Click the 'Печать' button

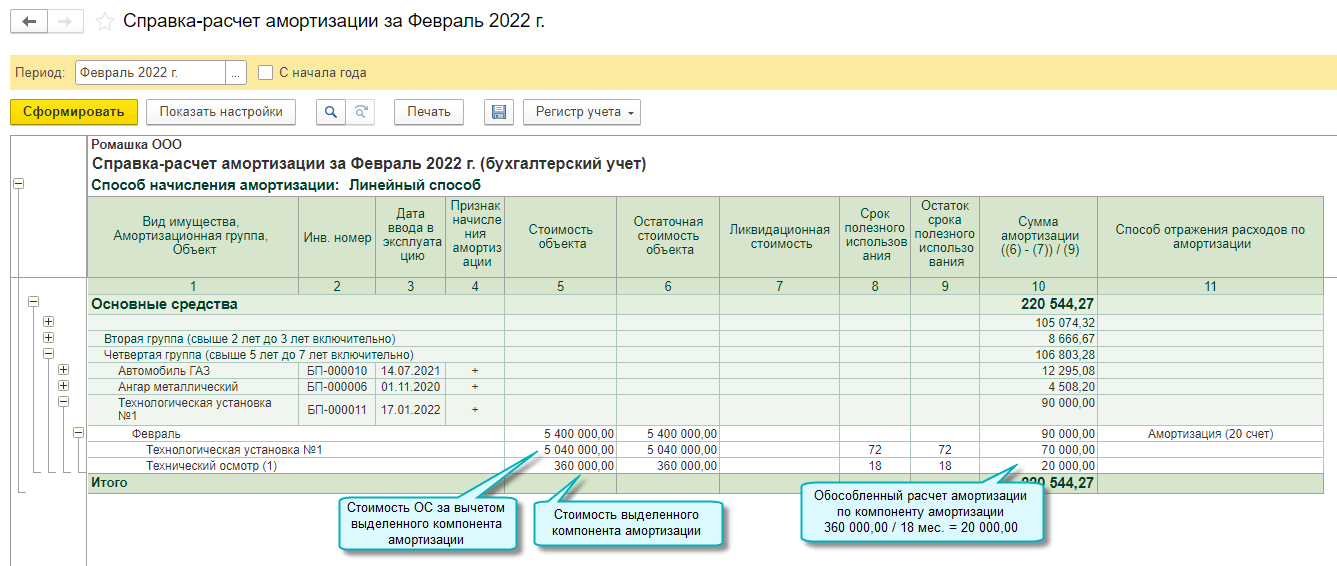429,112
